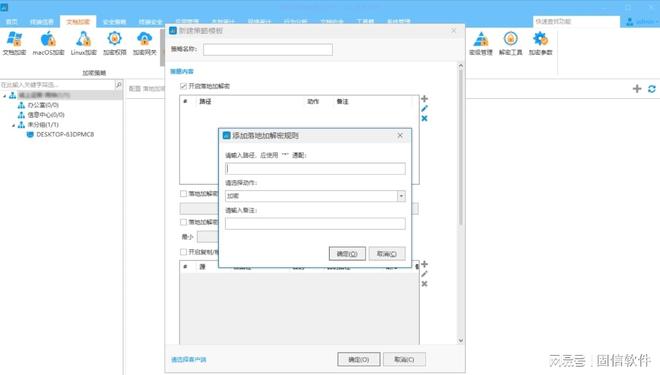660x375 pixels.
Task: Click the policy dialog scrollbar up arrow
Action: [x=460, y=66]
